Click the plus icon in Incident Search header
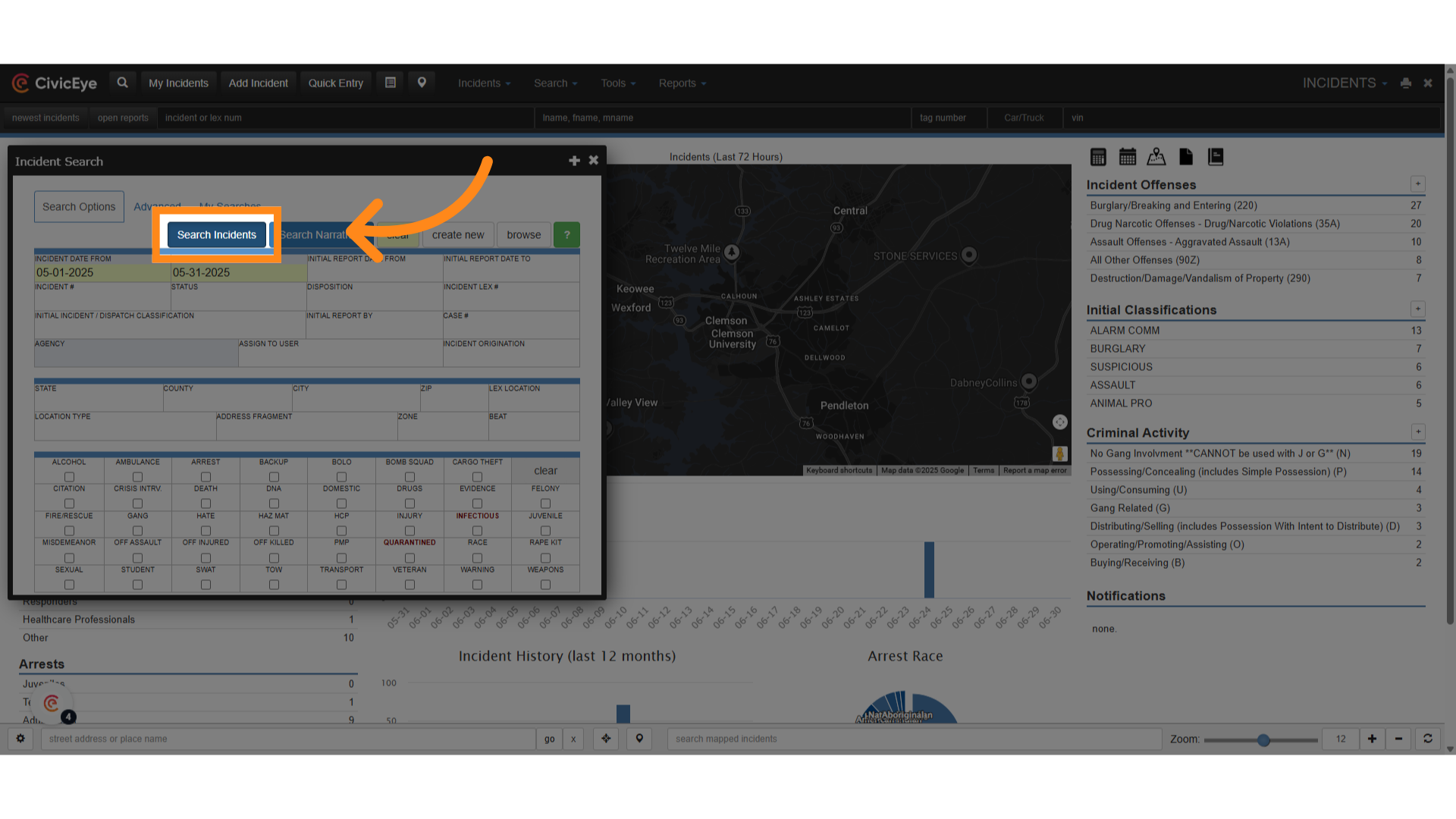Viewport: 1456px width, 819px height. [x=574, y=161]
